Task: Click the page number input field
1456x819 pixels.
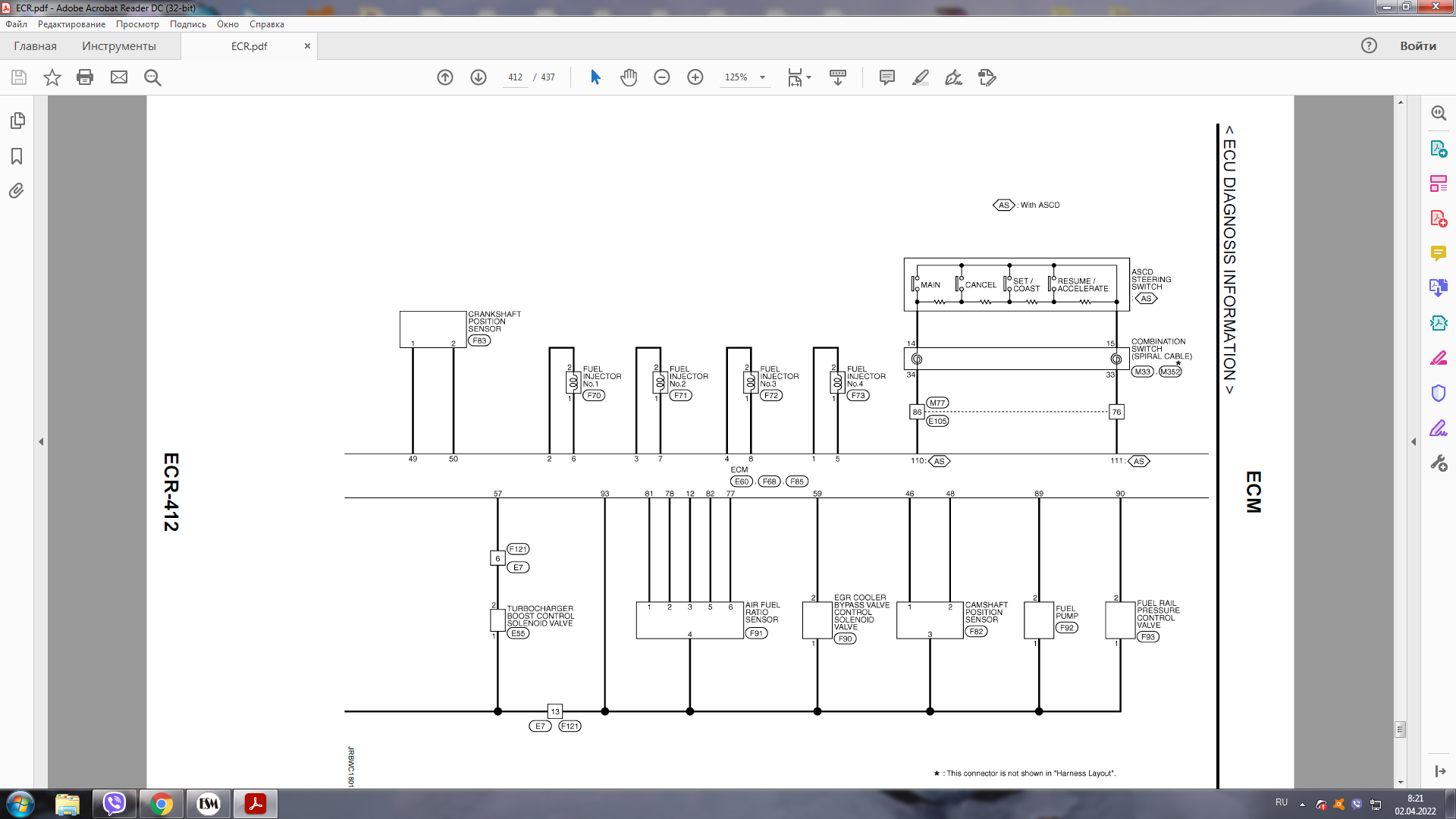Action: (x=516, y=77)
